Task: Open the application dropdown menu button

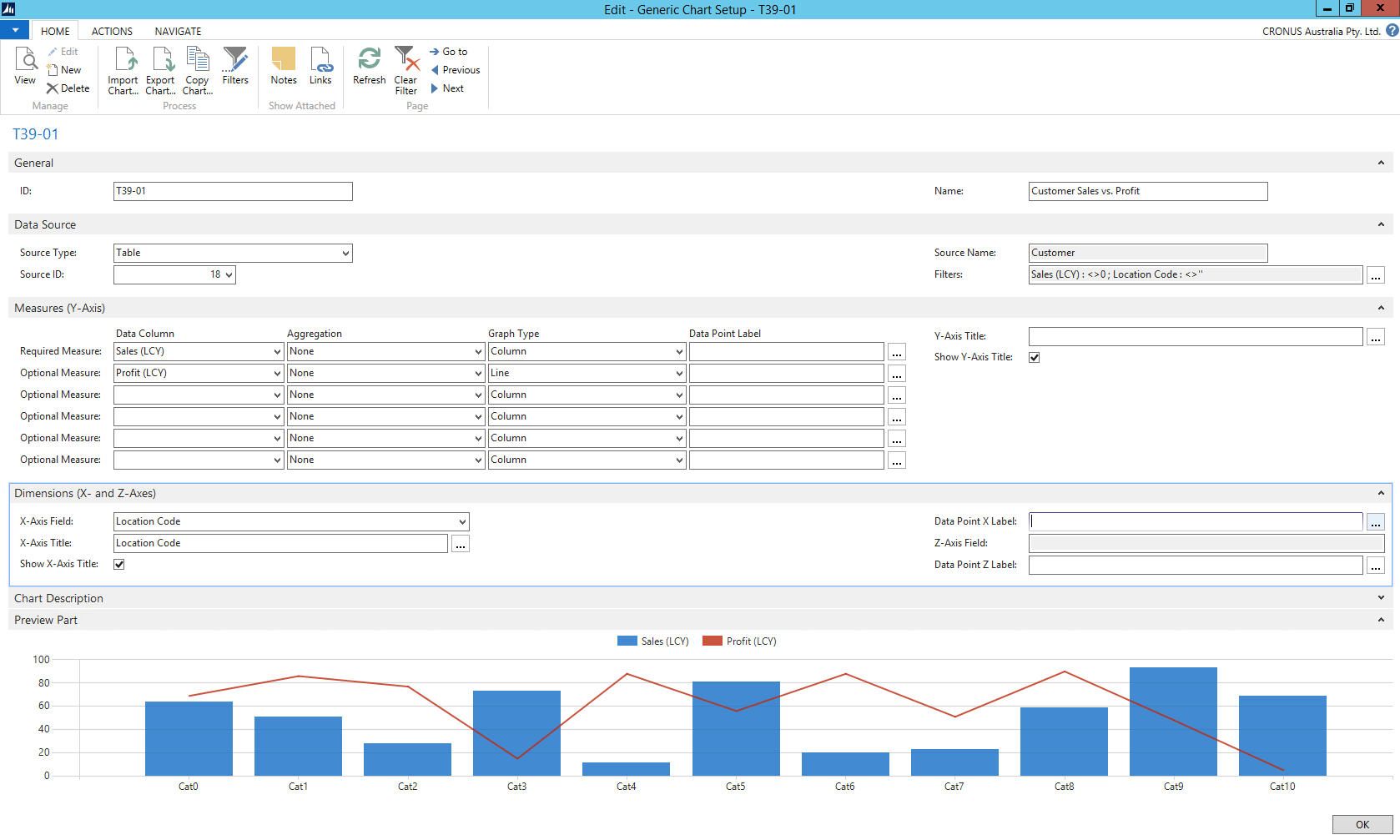Action: 15,30
